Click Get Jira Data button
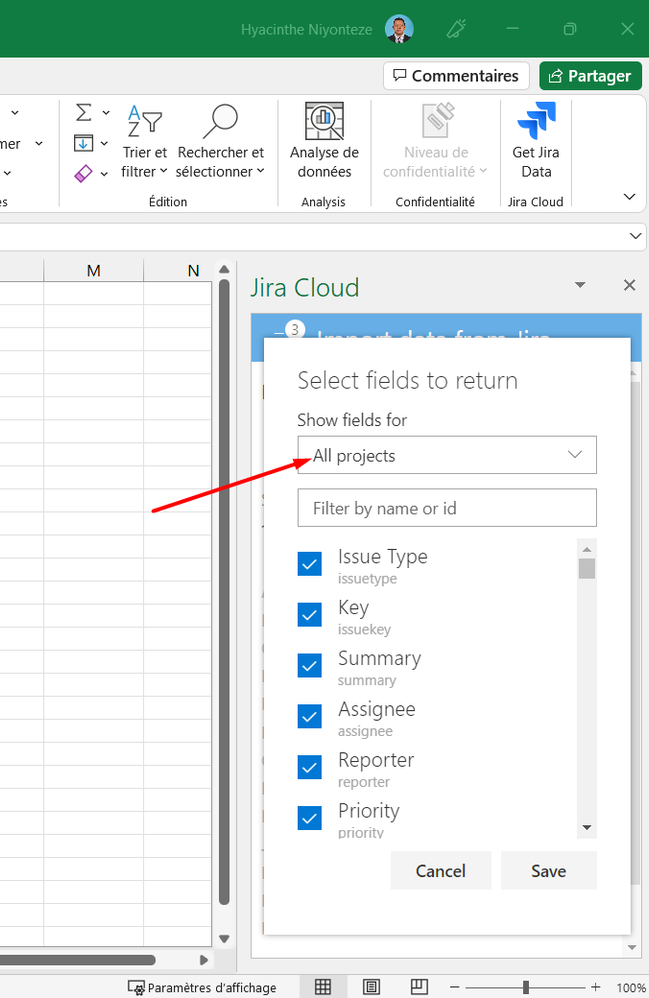The image size is (649, 998). (x=536, y=141)
